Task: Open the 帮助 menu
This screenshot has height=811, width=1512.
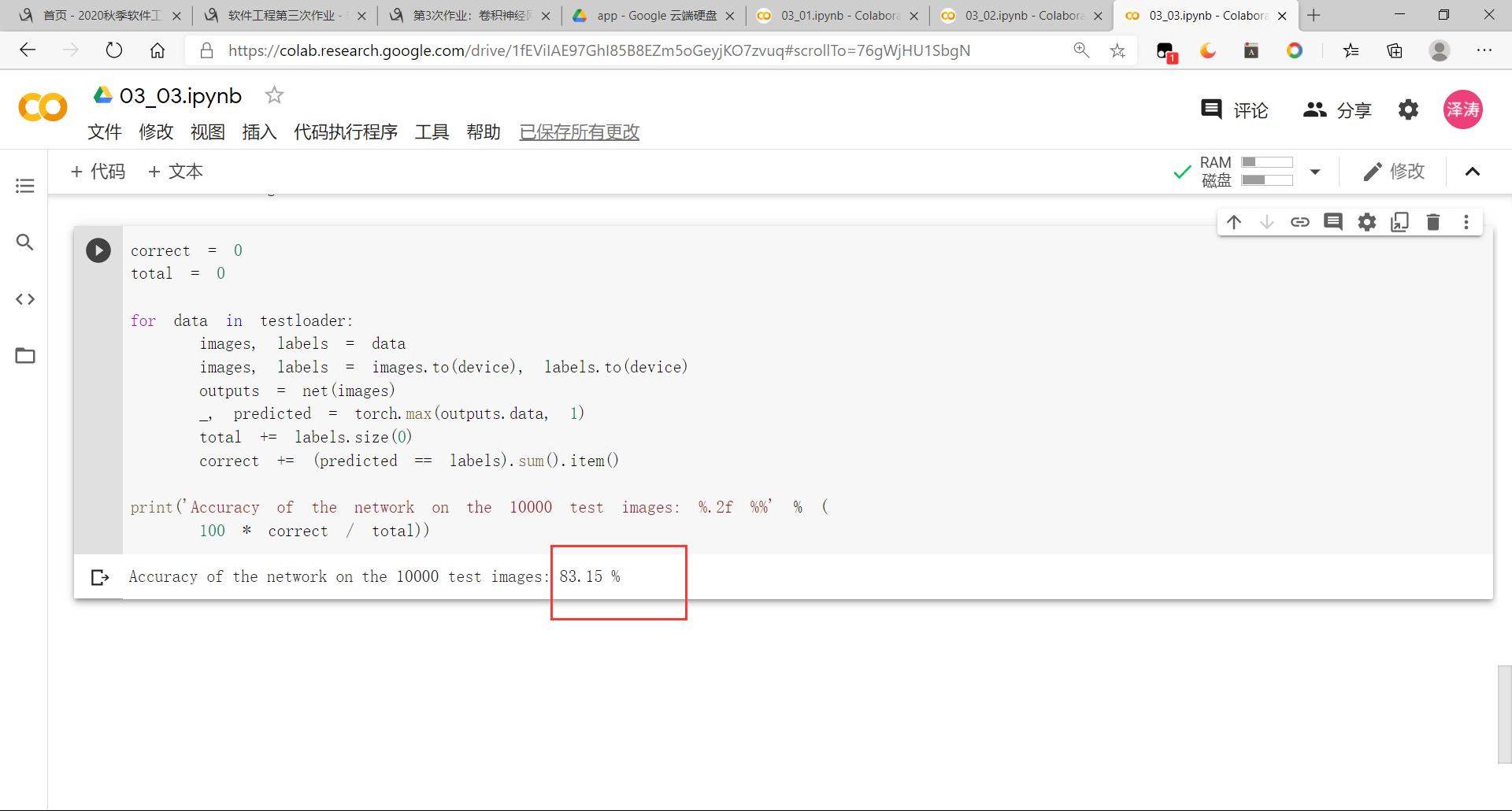Action: point(484,131)
